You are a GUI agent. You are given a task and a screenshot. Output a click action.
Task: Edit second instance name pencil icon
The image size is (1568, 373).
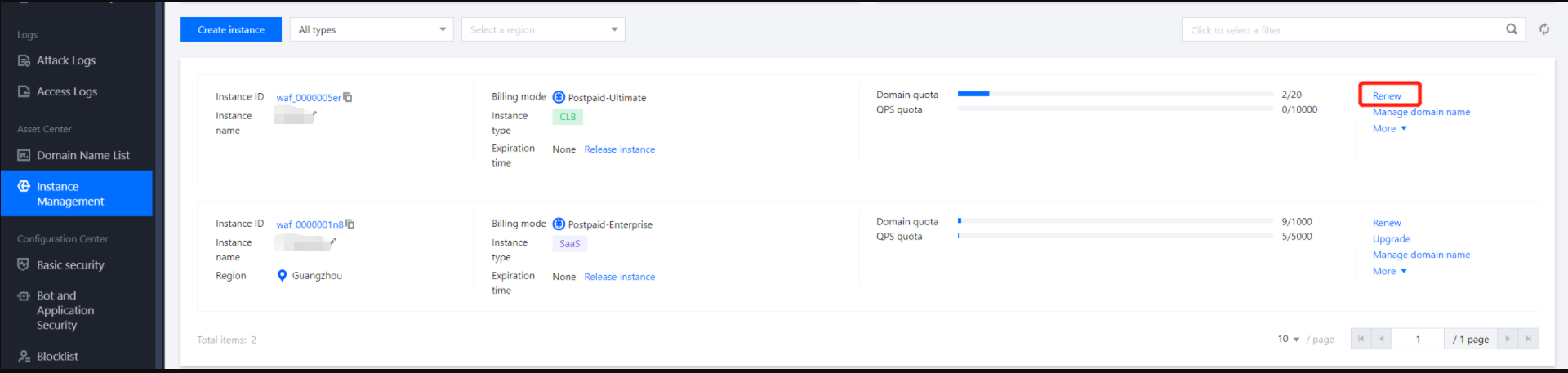[x=333, y=242]
